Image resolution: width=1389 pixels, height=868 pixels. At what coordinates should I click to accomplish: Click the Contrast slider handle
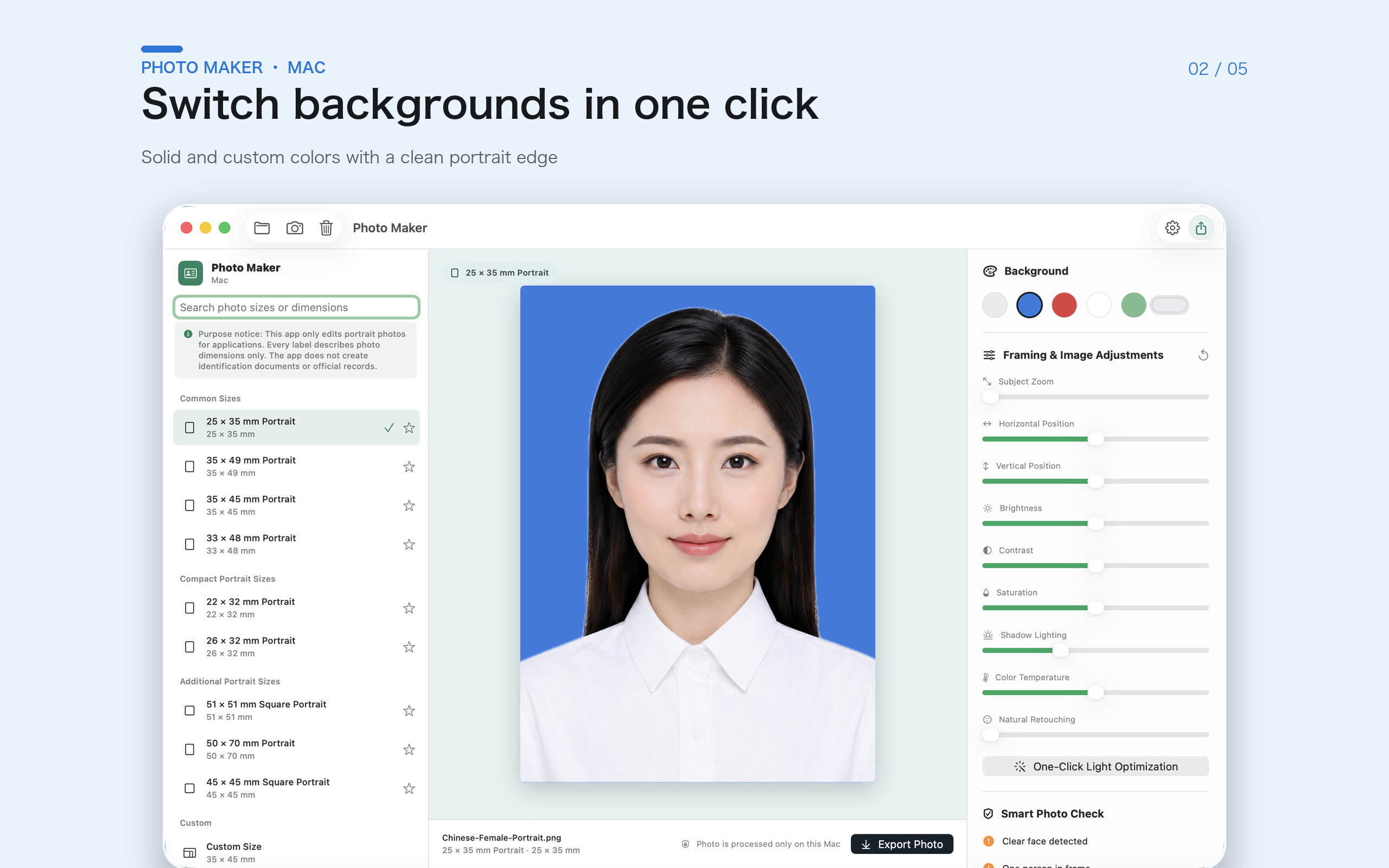tap(1095, 565)
